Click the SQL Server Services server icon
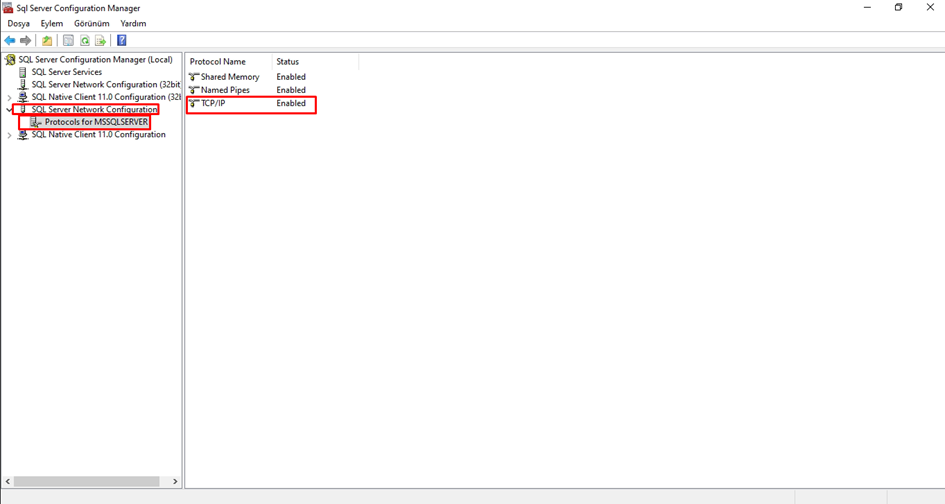This screenshot has width=945, height=504. coord(23,72)
